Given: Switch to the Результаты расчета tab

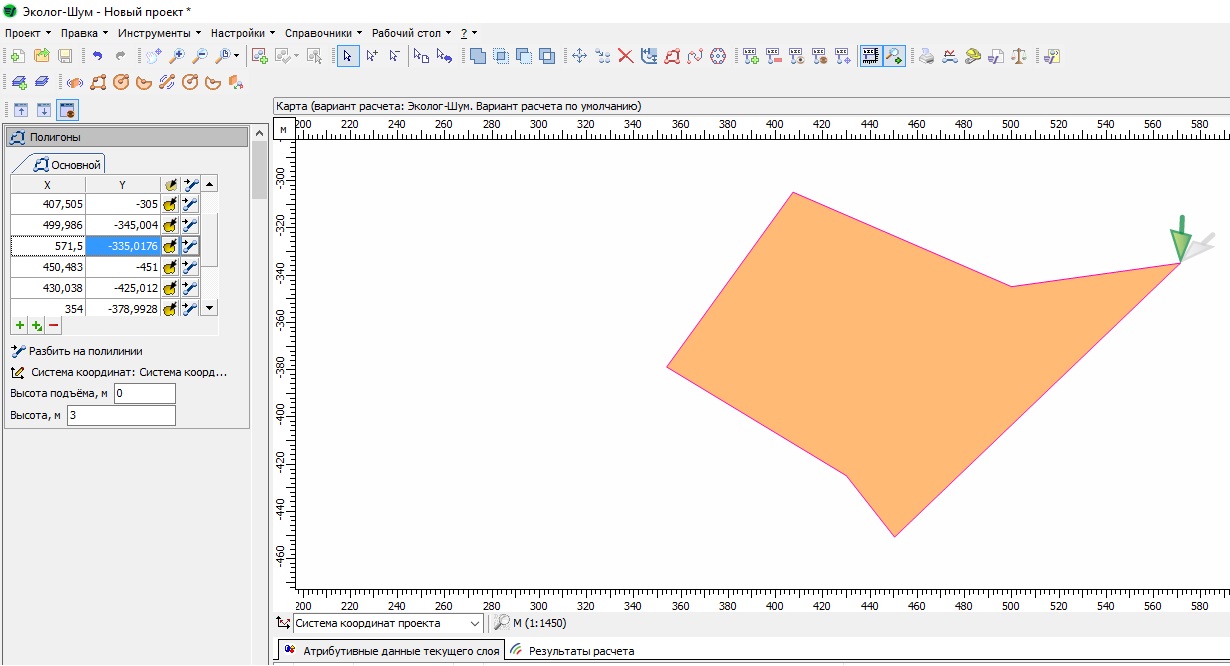Looking at the screenshot, I should (580, 651).
